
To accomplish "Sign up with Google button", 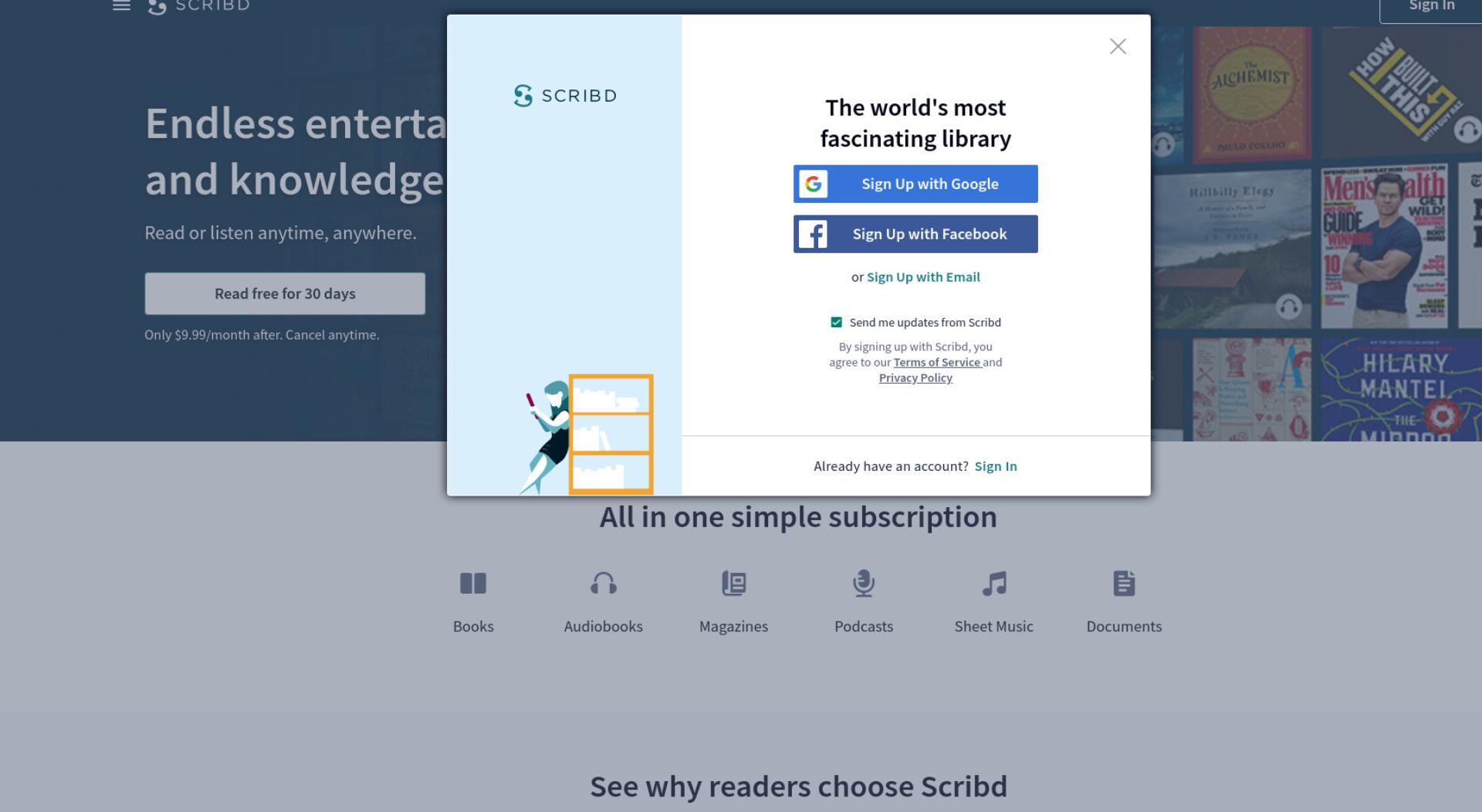I will tap(915, 184).
